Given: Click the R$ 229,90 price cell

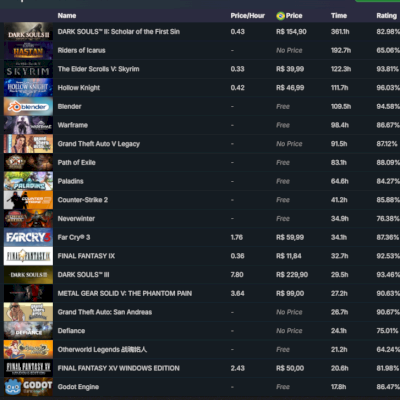Looking at the screenshot, I should point(292,274).
